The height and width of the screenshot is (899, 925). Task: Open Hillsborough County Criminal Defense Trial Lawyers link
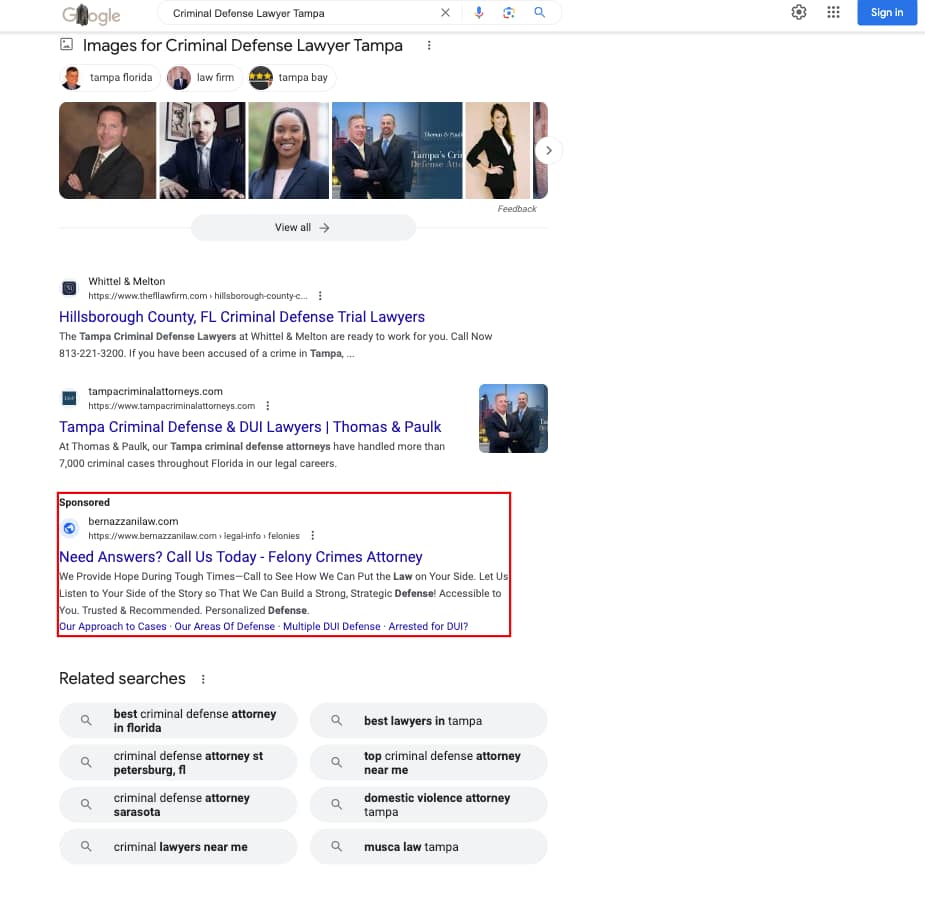pos(242,317)
